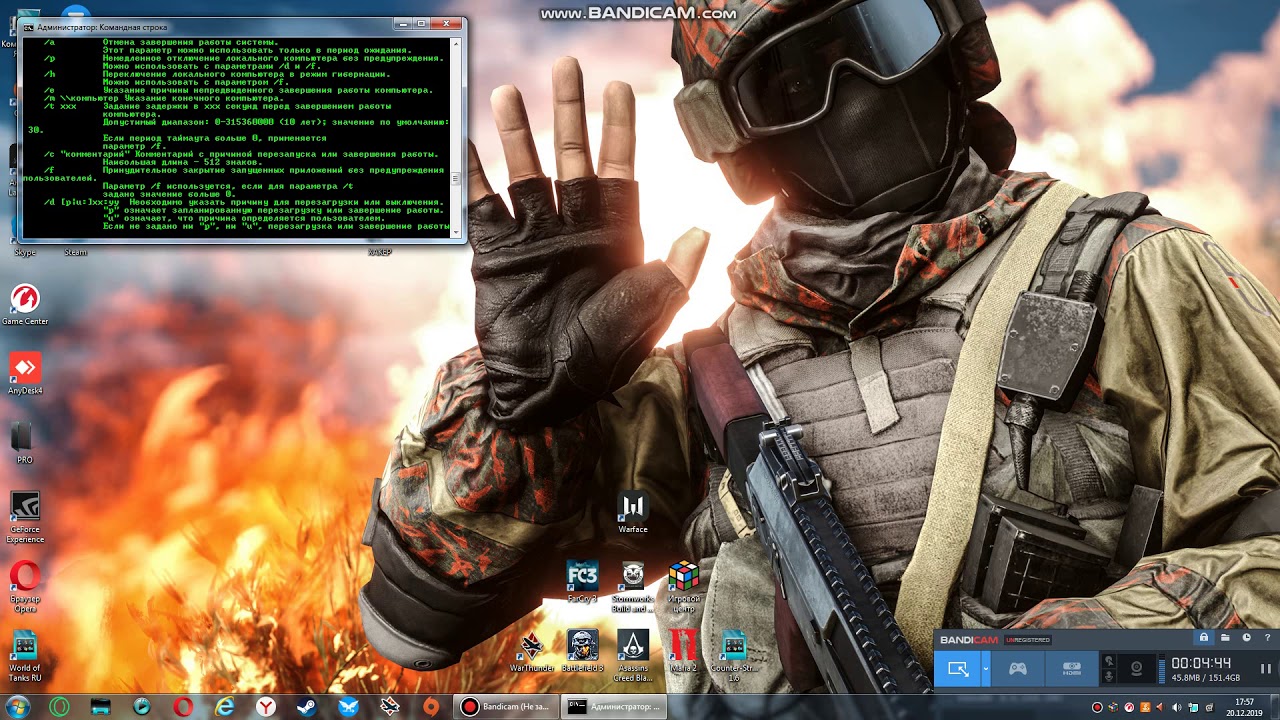Click Bandicam UNREGISTERED label
Viewport: 1280px width, 720px height.
(x=1028, y=640)
